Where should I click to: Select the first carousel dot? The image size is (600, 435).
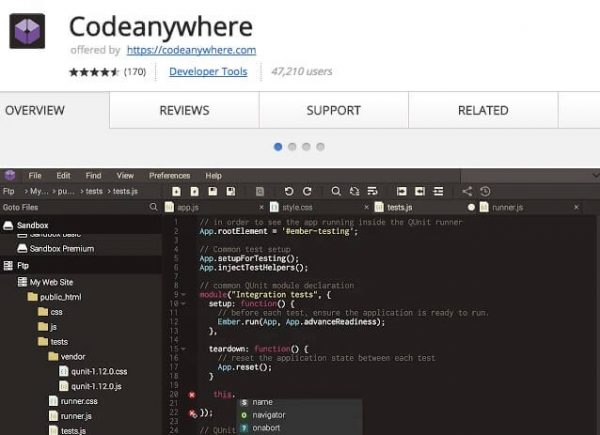point(278,147)
